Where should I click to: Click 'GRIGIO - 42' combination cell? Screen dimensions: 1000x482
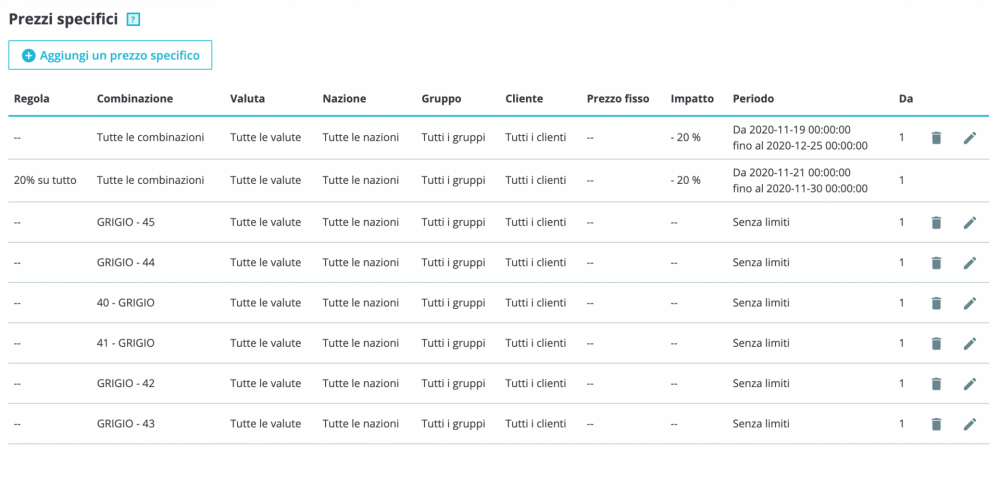tap(126, 384)
